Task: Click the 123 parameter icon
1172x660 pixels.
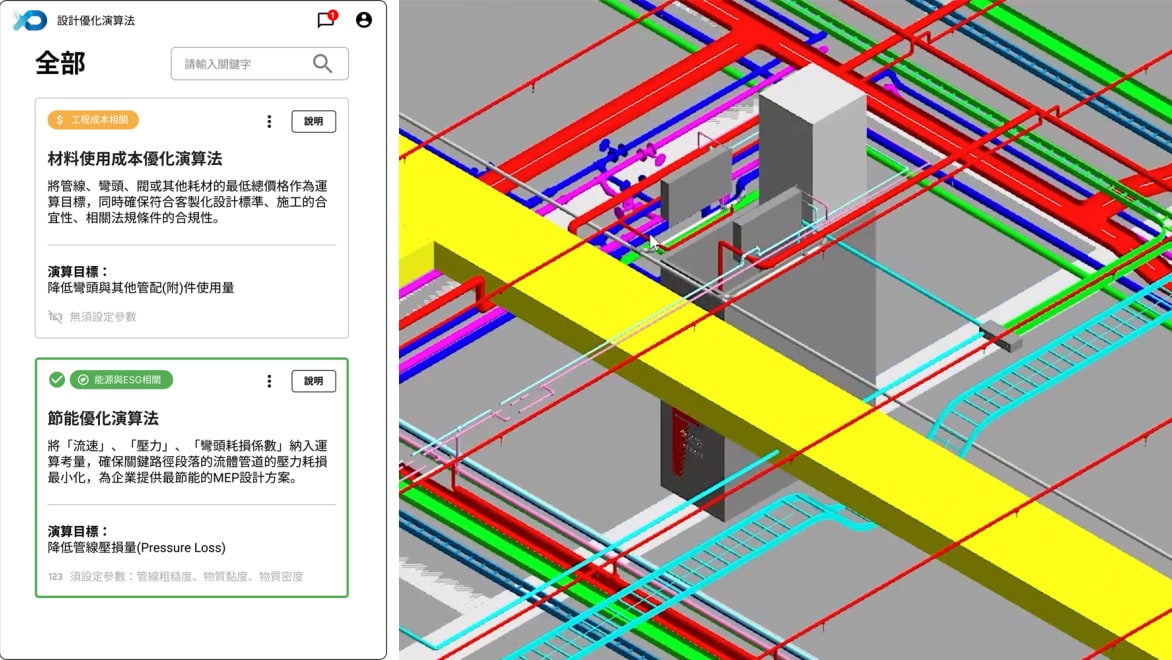Action: click(x=55, y=577)
